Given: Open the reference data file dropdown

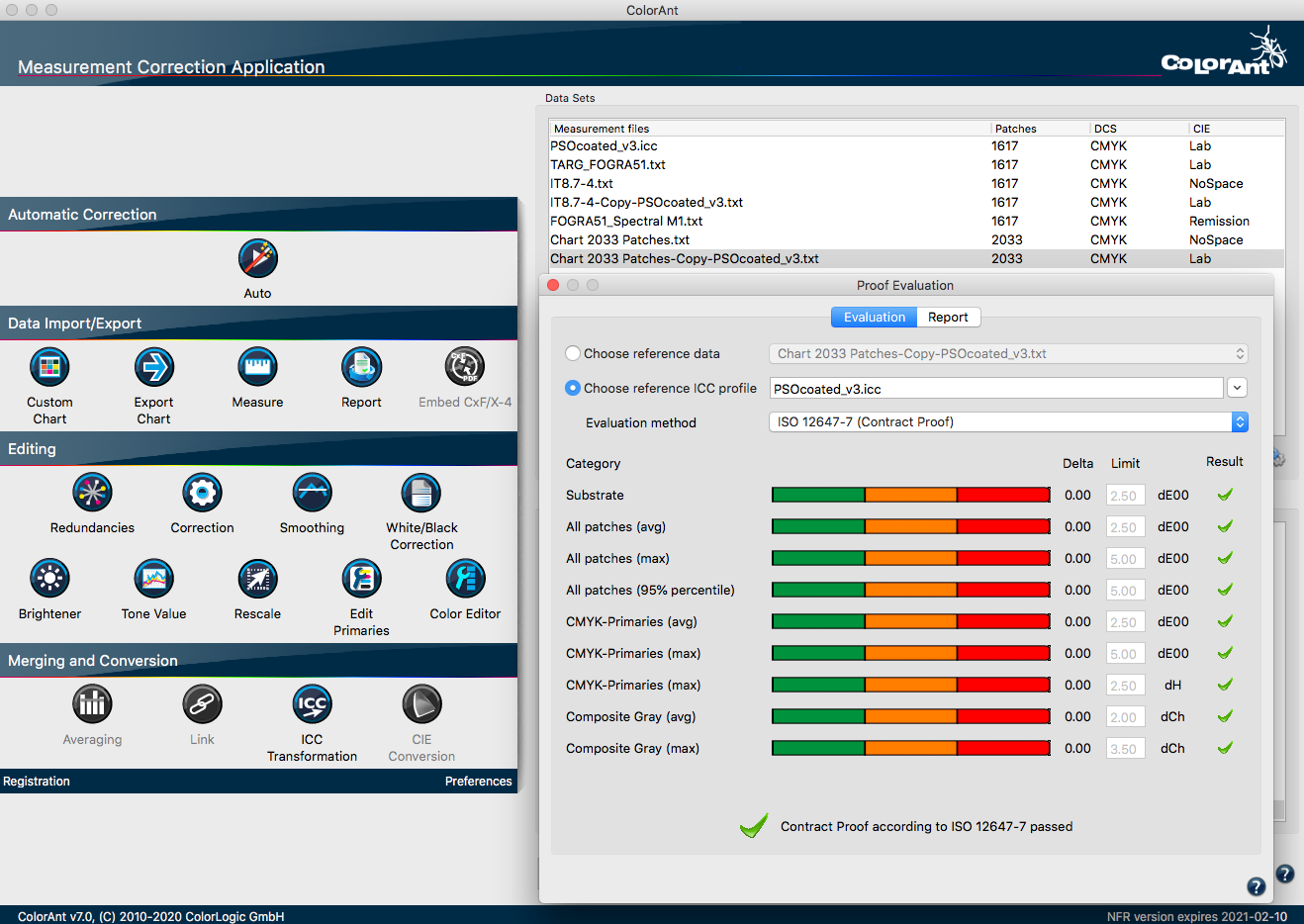Looking at the screenshot, I should (x=1007, y=353).
